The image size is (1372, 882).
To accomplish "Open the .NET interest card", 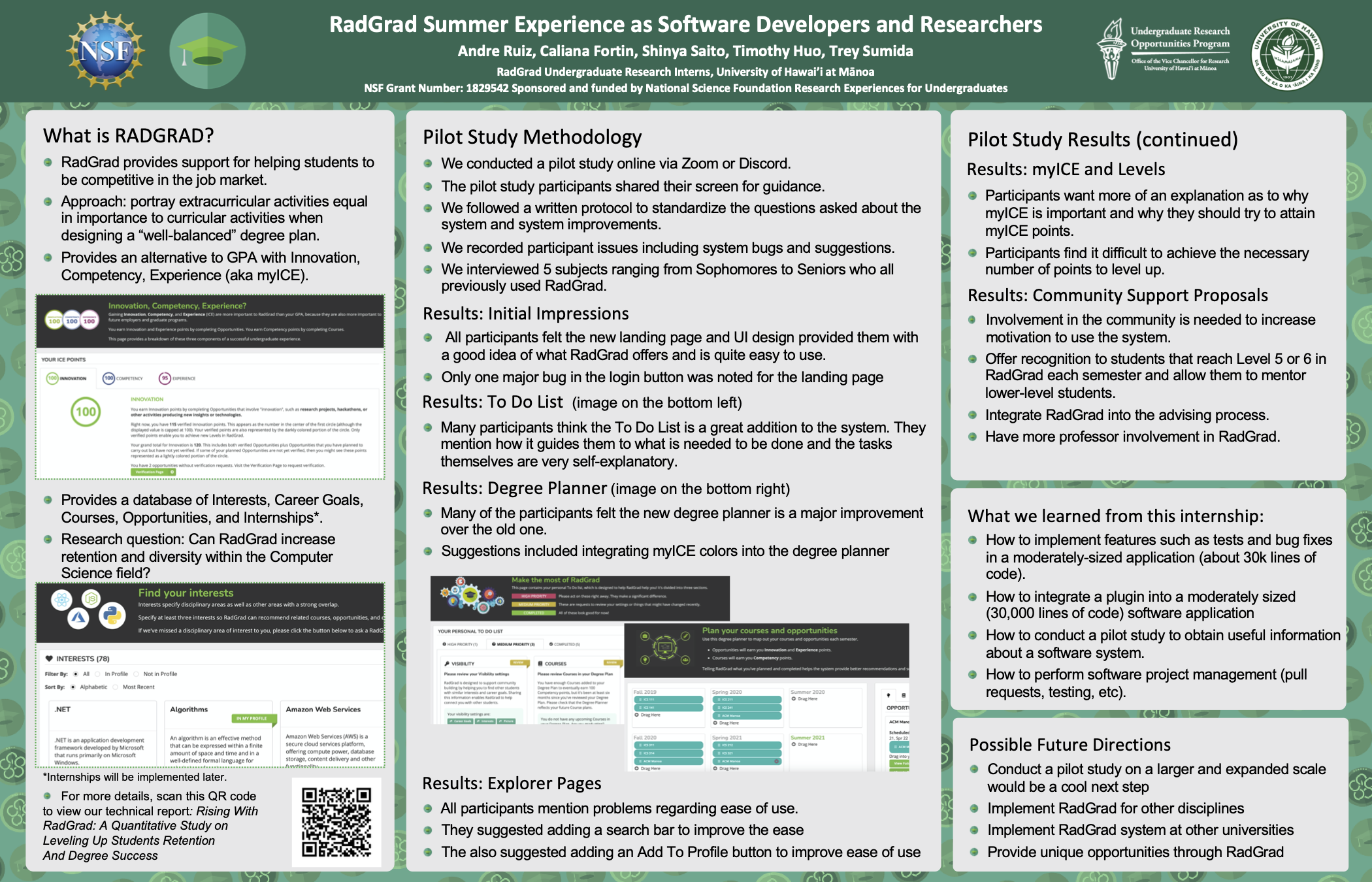I will [x=103, y=733].
